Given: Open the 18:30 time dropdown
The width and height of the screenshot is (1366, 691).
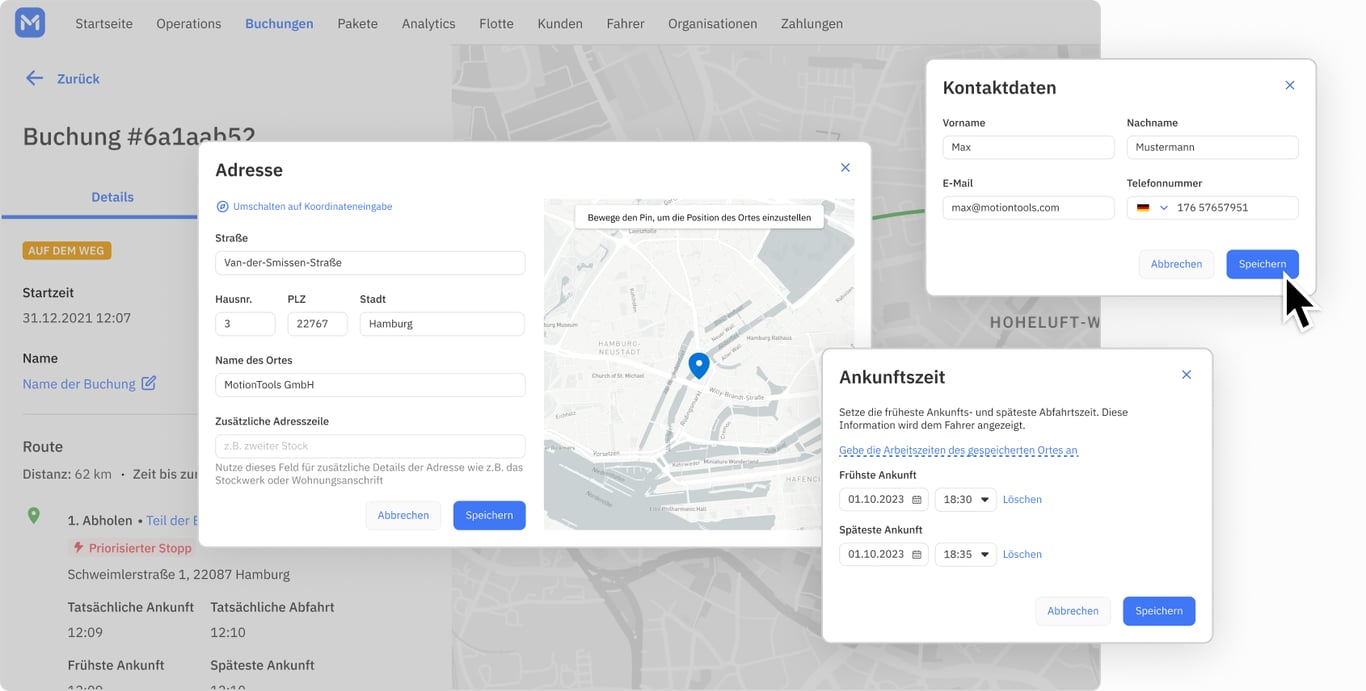Looking at the screenshot, I should point(966,499).
